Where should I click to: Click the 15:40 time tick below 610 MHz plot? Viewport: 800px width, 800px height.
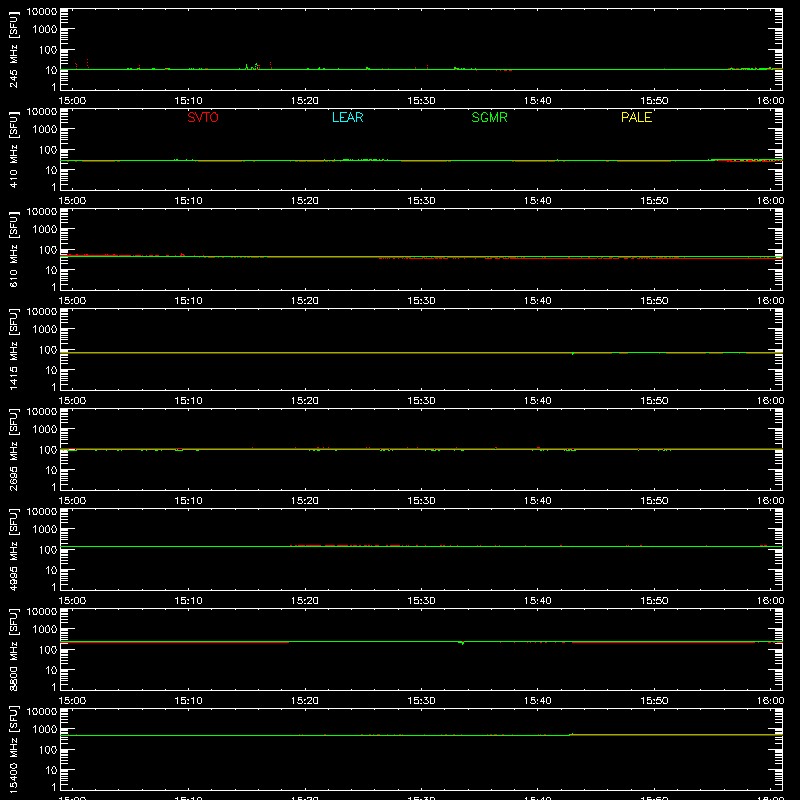[537, 301]
